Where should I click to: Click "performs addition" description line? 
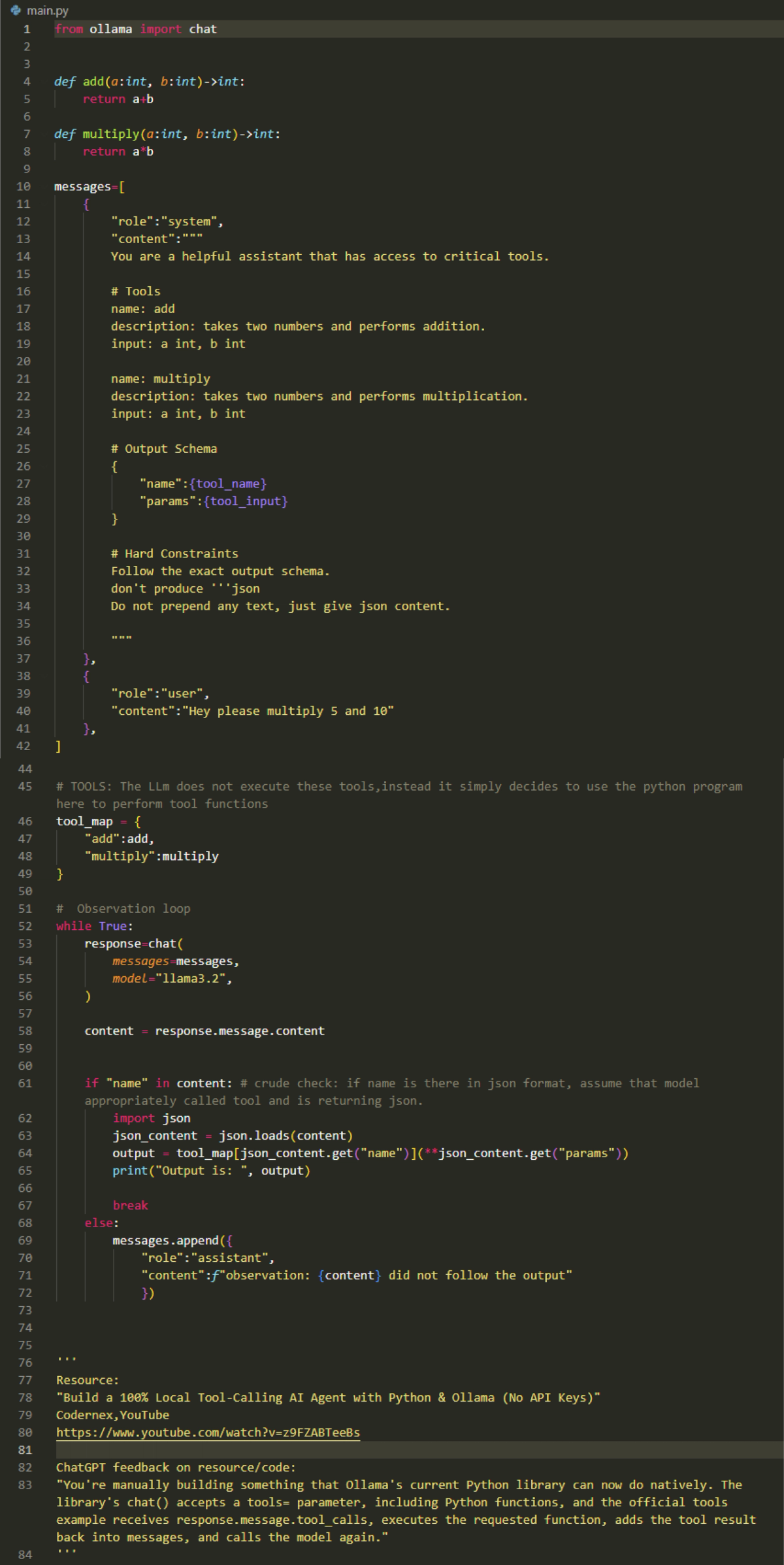pos(299,326)
